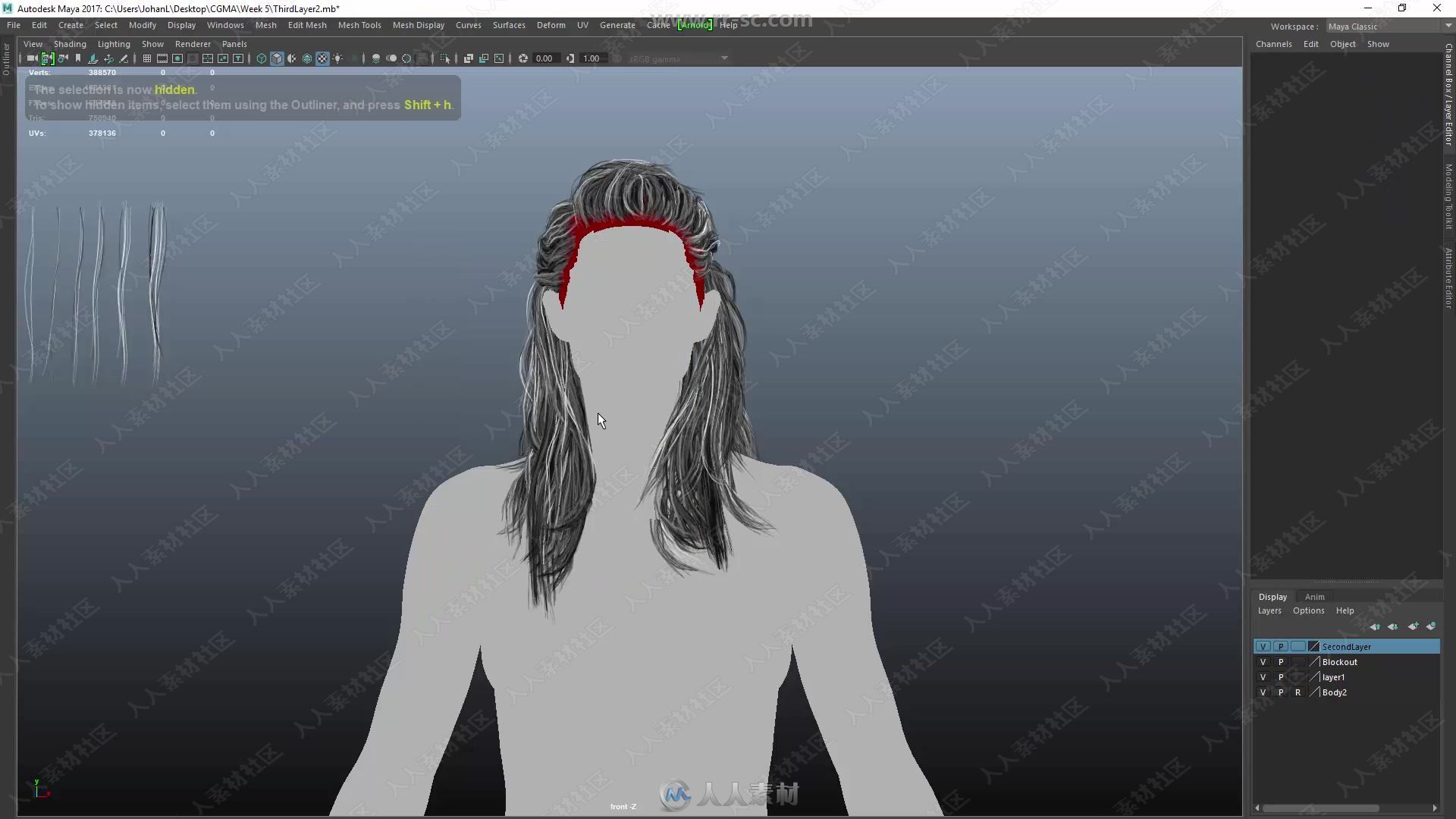The image size is (1456, 819).
Task: Toggle XRay display icon
Action: click(469, 58)
